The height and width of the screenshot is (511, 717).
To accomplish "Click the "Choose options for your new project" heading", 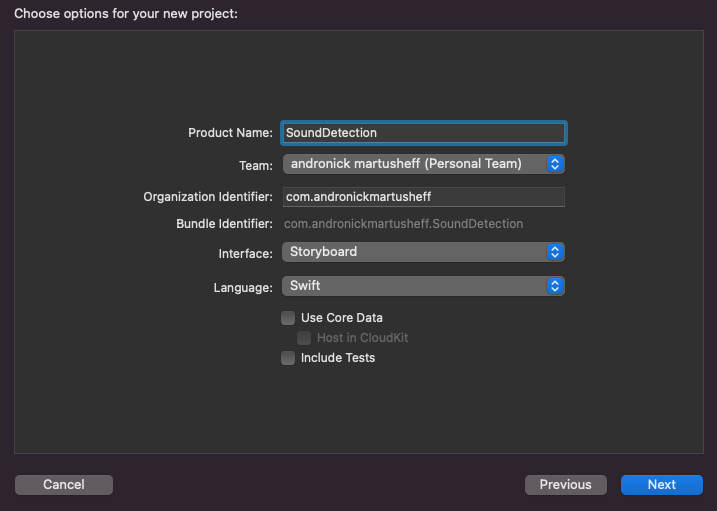I will [126, 14].
